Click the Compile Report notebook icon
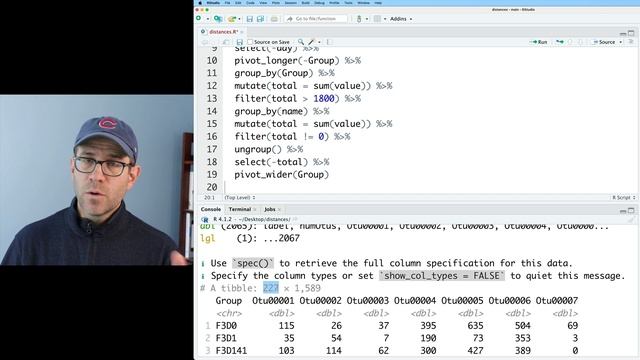This screenshot has width=640, height=360. tap(330, 42)
